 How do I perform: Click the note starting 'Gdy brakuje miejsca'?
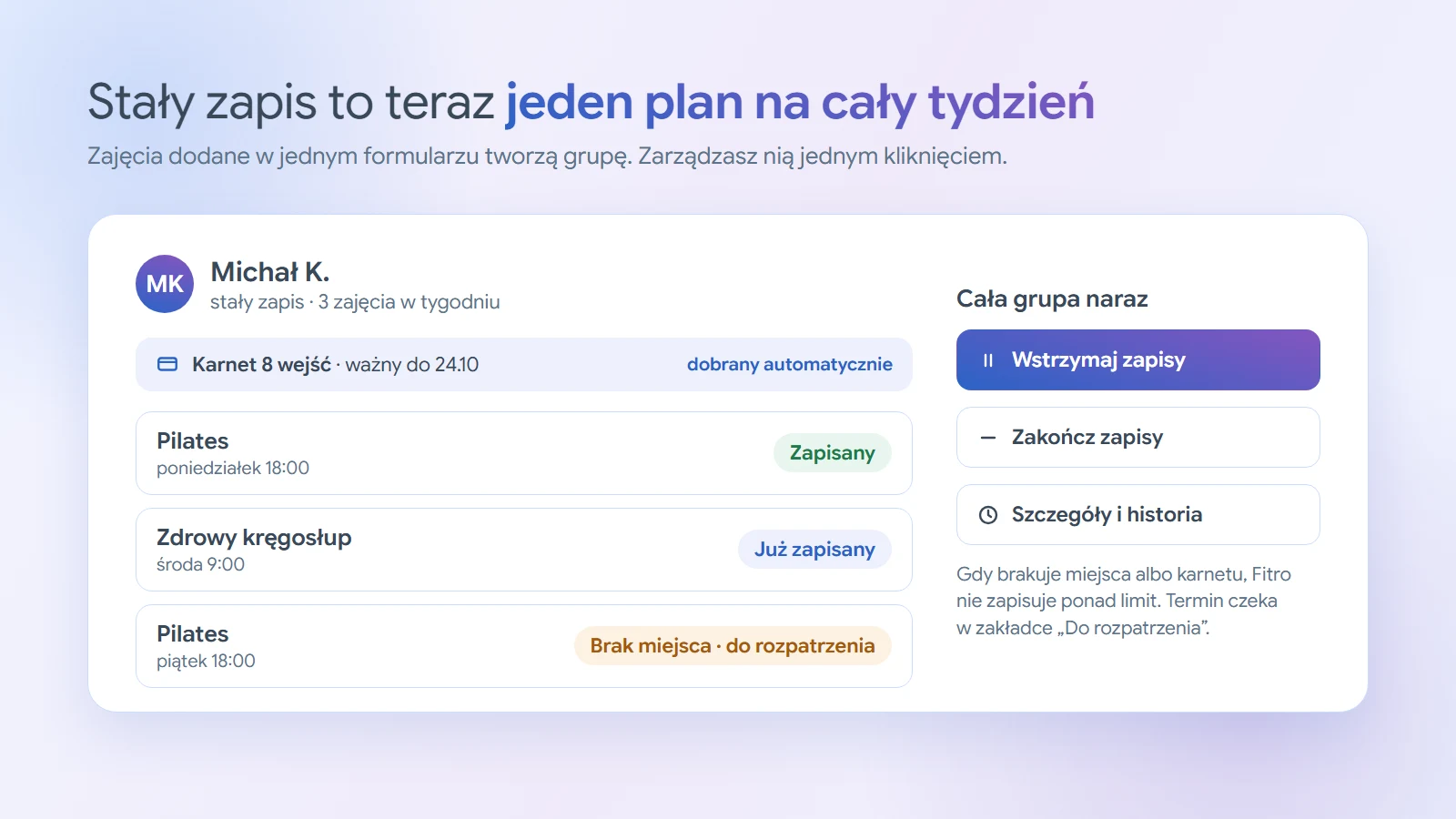point(1124,601)
